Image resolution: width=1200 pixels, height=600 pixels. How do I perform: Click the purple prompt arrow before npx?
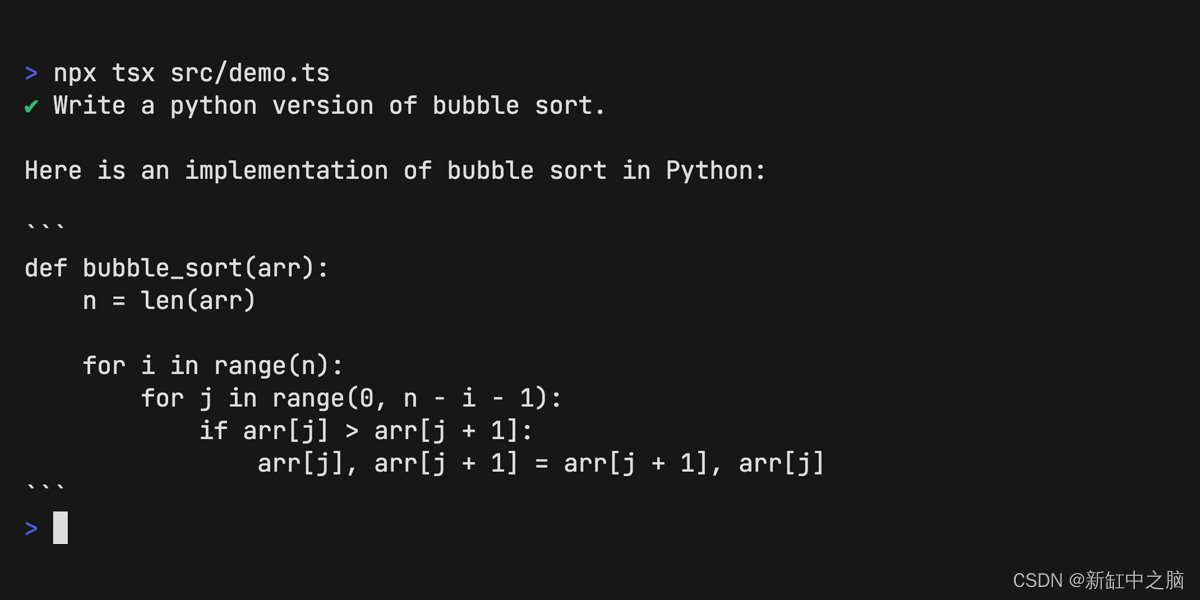click(32, 73)
